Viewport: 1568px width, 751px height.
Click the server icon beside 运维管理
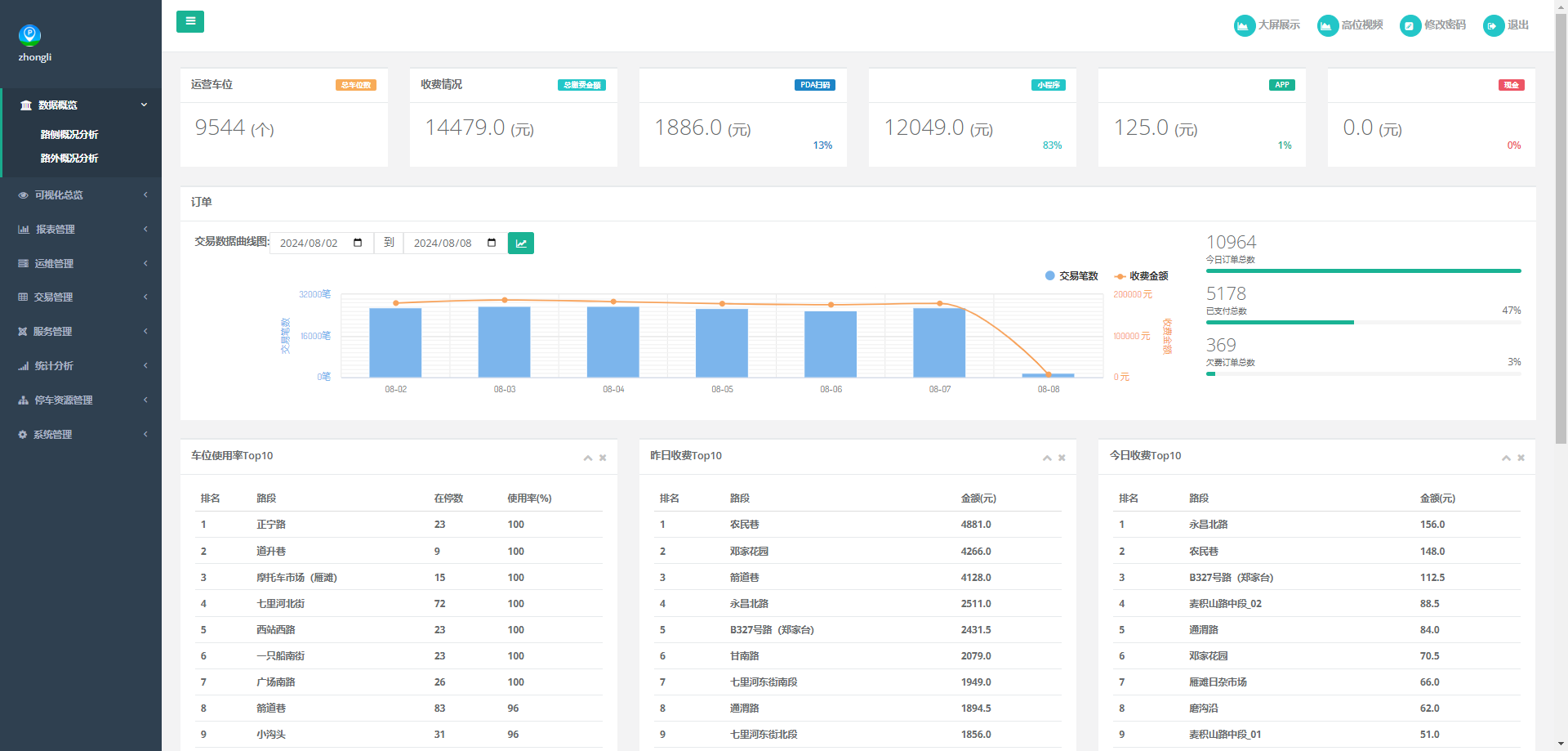pos(23,264)
